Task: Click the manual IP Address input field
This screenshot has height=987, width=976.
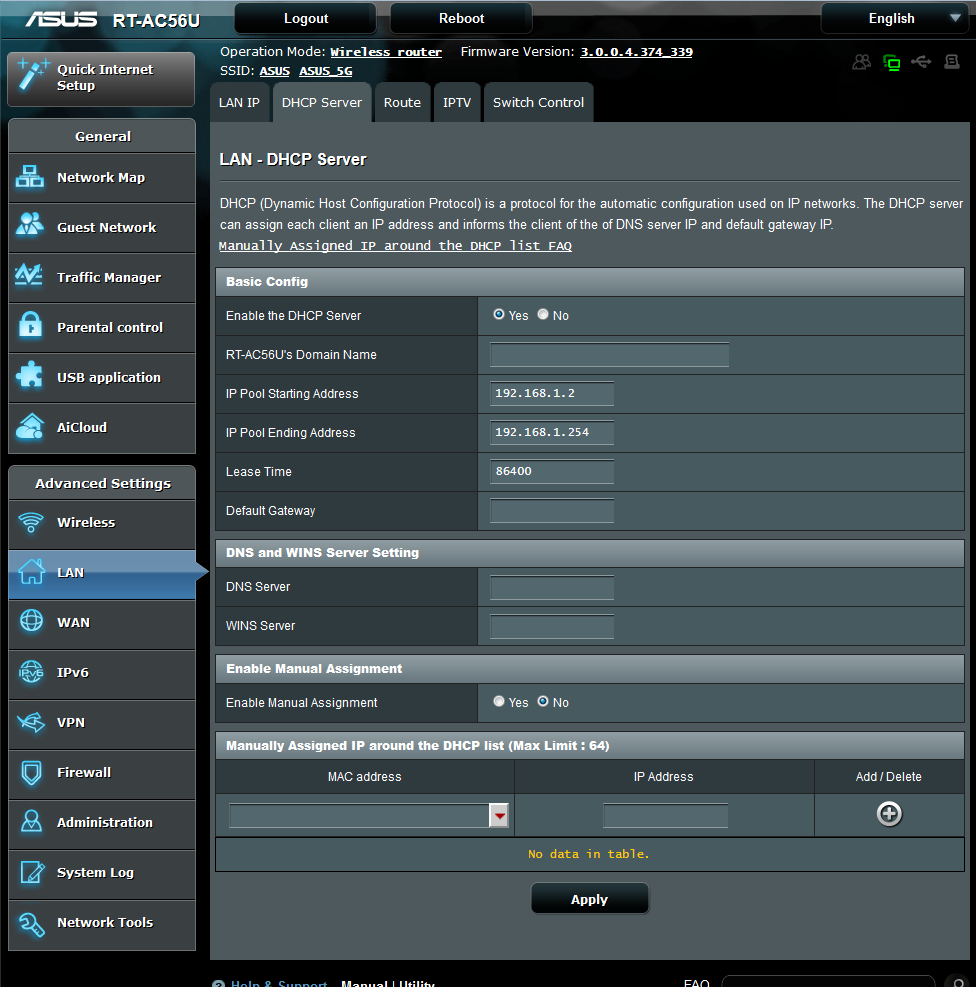Action: 665,816
